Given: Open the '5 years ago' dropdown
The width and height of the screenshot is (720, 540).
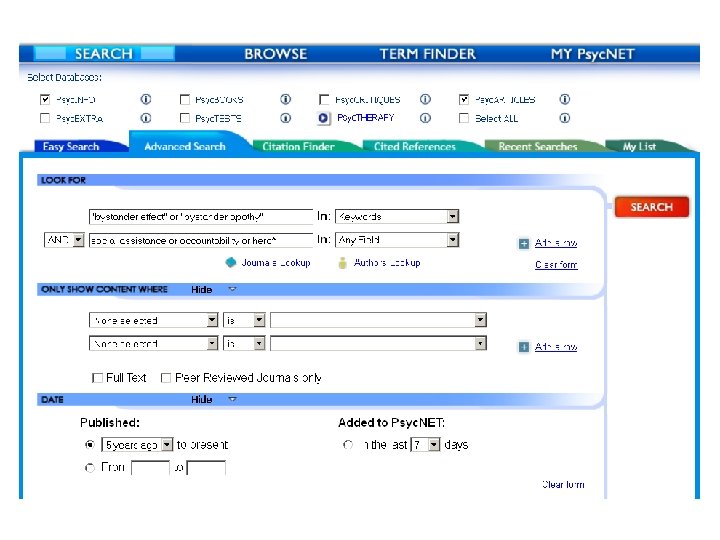Looking at the screenshot, I should 137,444.
